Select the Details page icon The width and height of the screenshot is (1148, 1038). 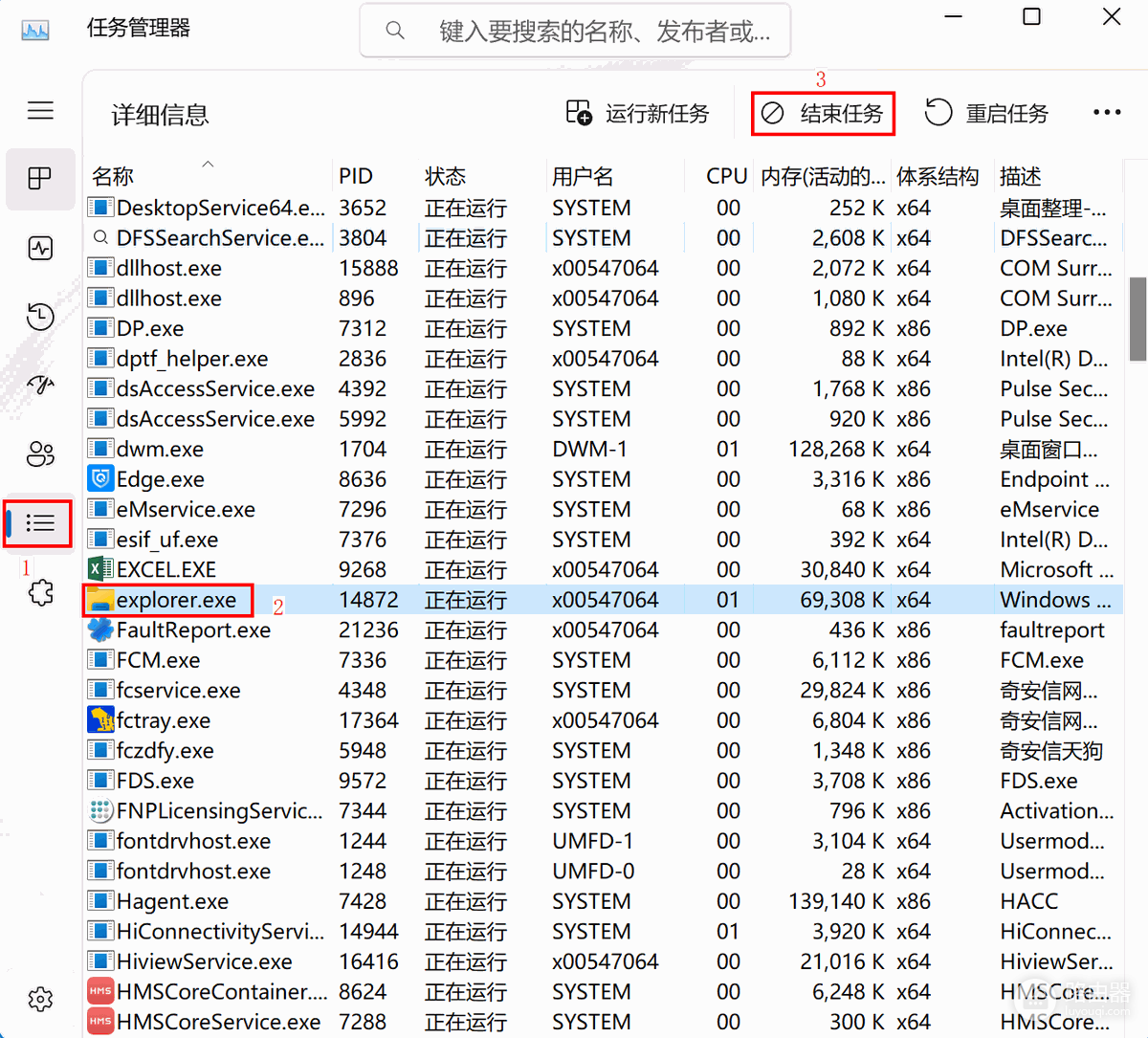(40, 522)
